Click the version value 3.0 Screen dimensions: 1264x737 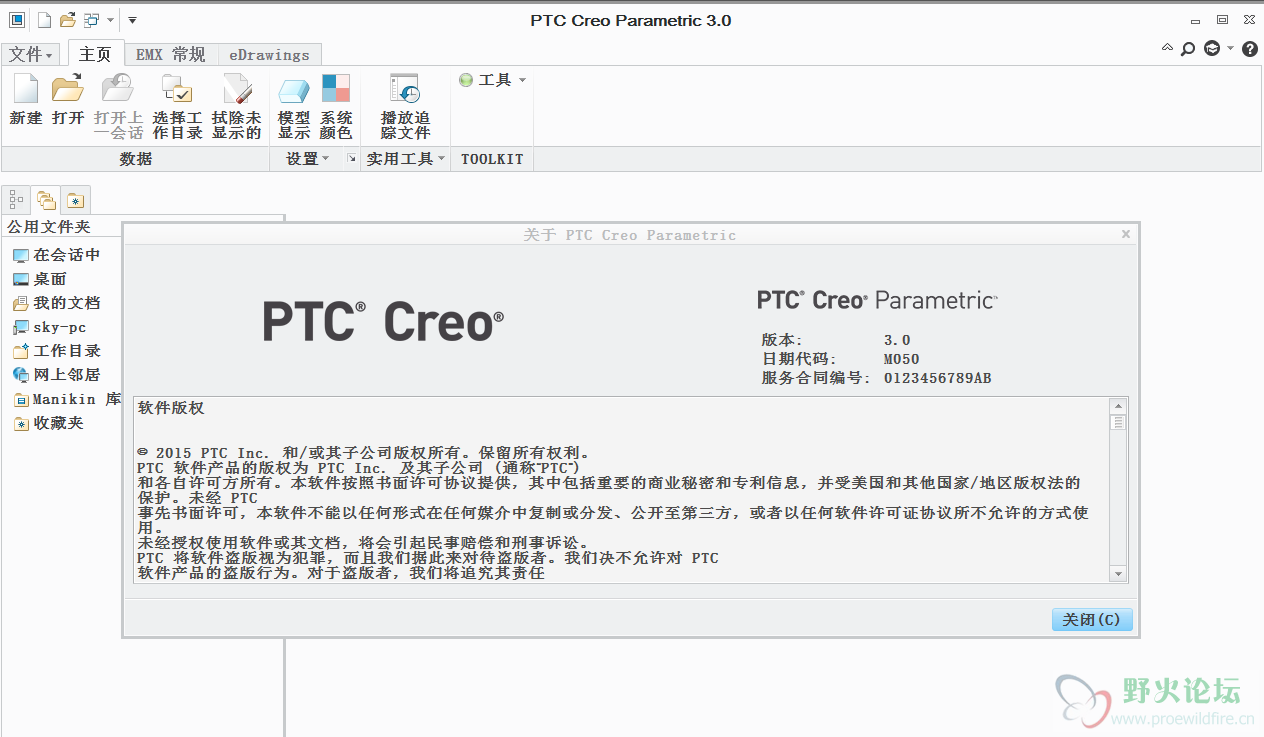pyautogui.click(x=897, y=340)
